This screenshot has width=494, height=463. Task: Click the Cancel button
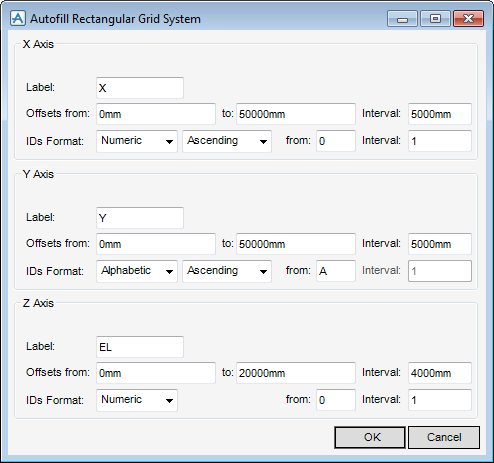[444, 437]
